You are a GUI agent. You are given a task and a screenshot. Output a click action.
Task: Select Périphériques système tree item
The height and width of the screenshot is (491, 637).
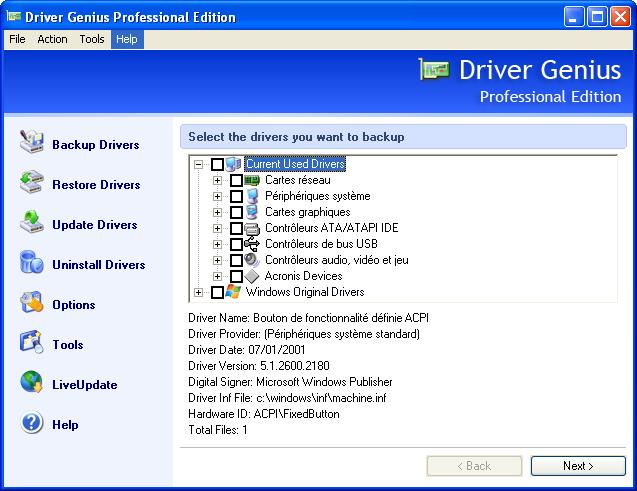pos(317,196)
